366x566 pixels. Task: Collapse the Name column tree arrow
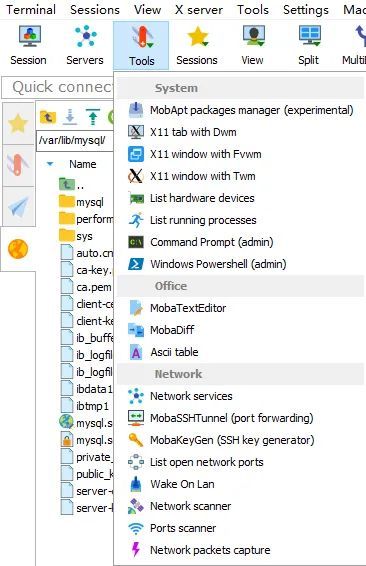[x=50, y=164]
